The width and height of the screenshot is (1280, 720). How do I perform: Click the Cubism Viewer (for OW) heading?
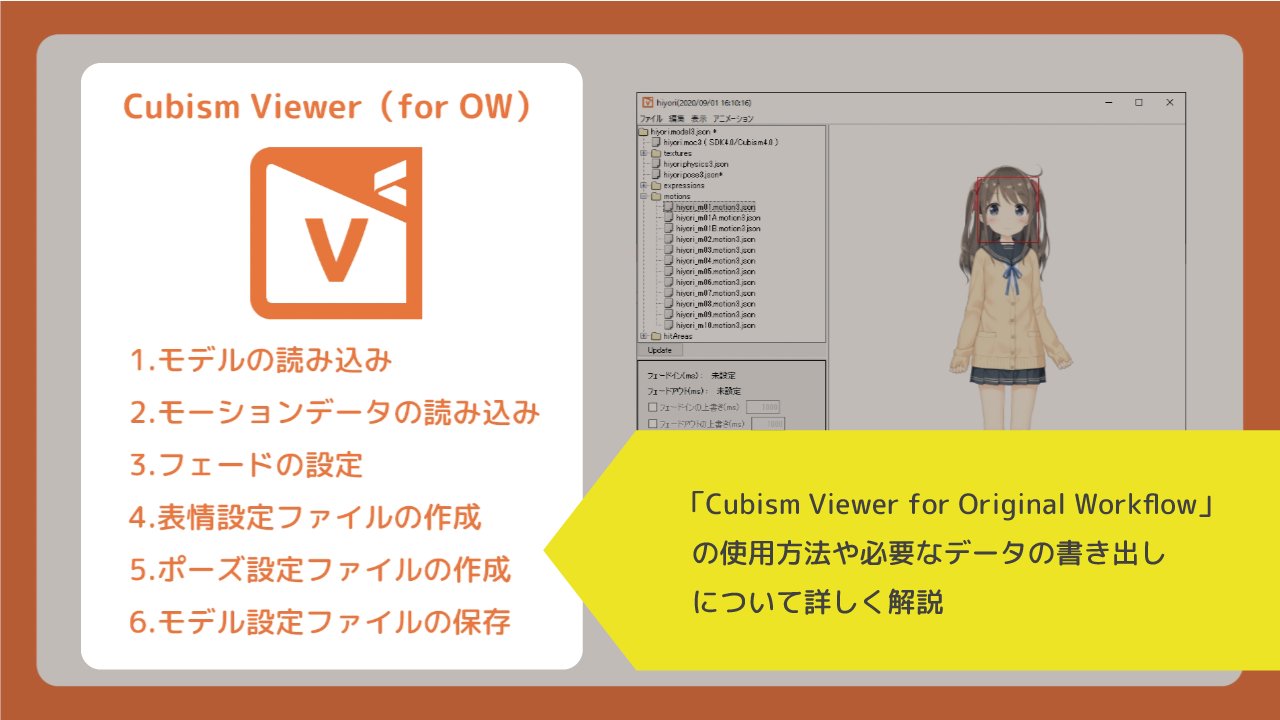point(332,107)
